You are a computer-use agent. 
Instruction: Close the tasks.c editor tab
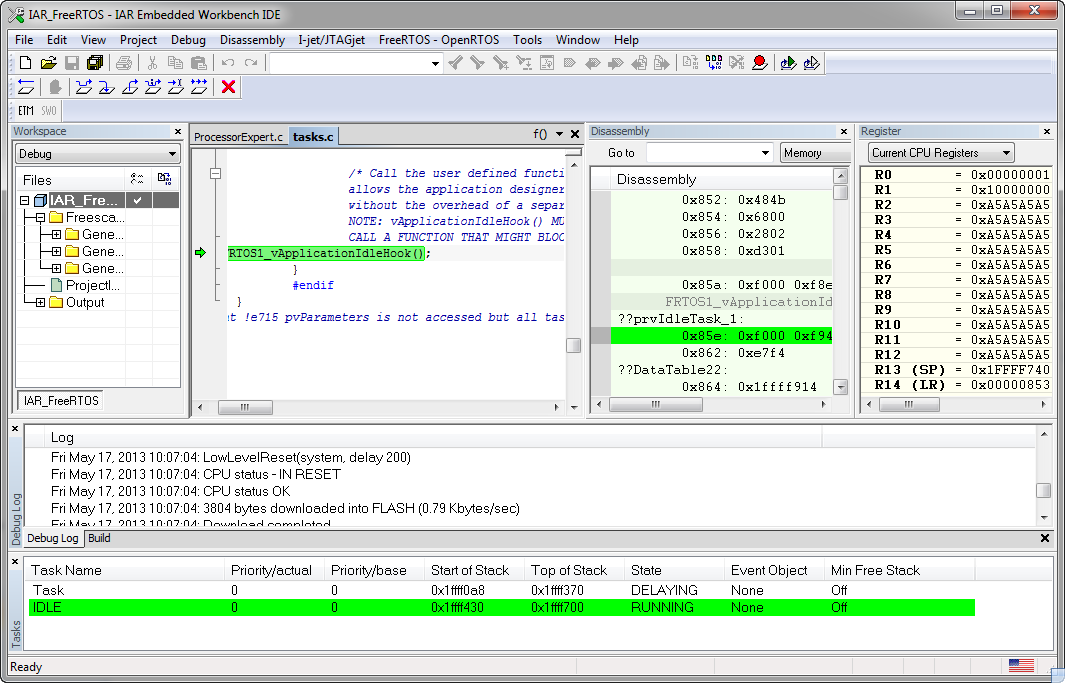[x=575, y=134]
